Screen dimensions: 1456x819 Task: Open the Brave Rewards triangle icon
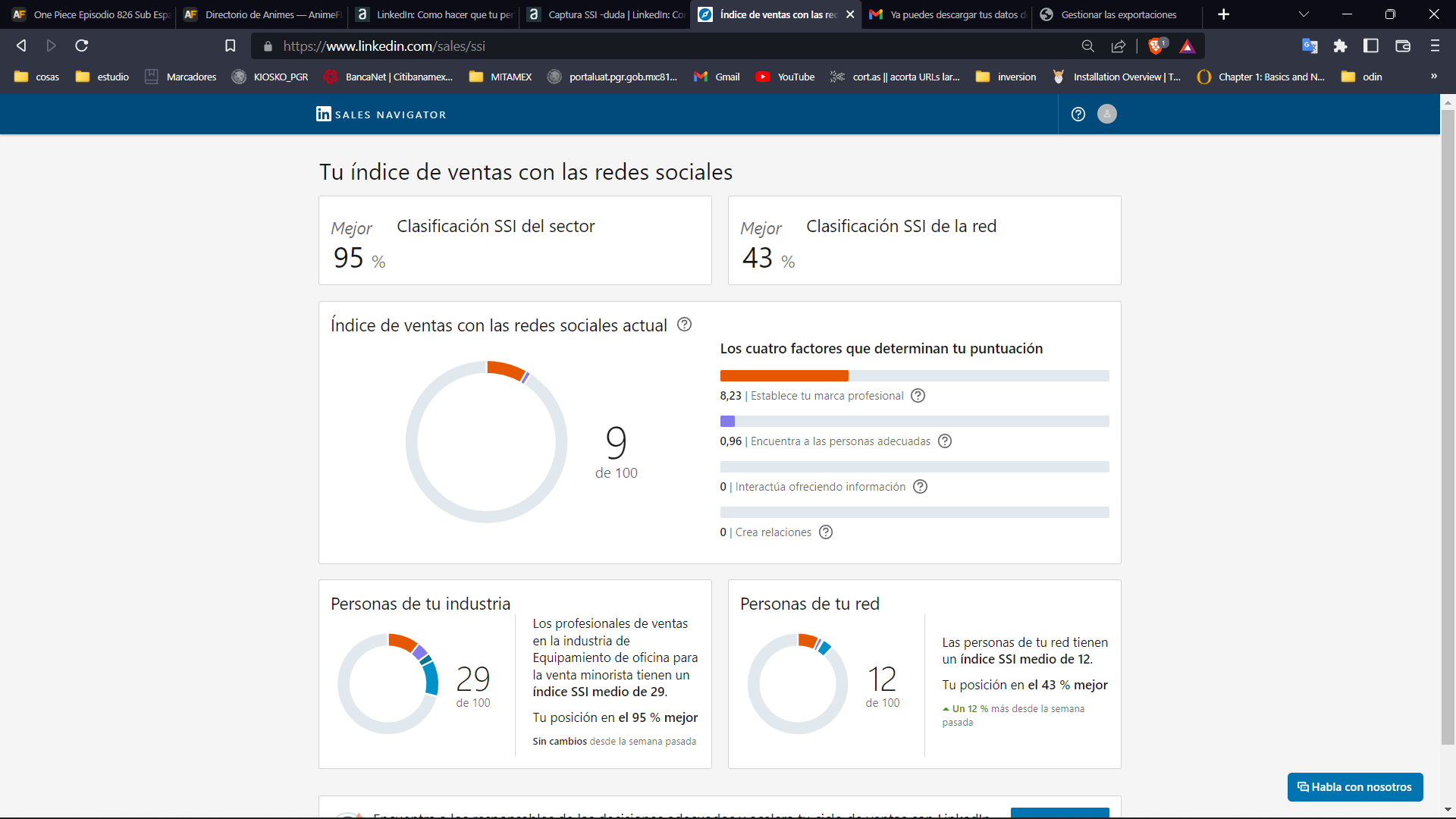1188,46
